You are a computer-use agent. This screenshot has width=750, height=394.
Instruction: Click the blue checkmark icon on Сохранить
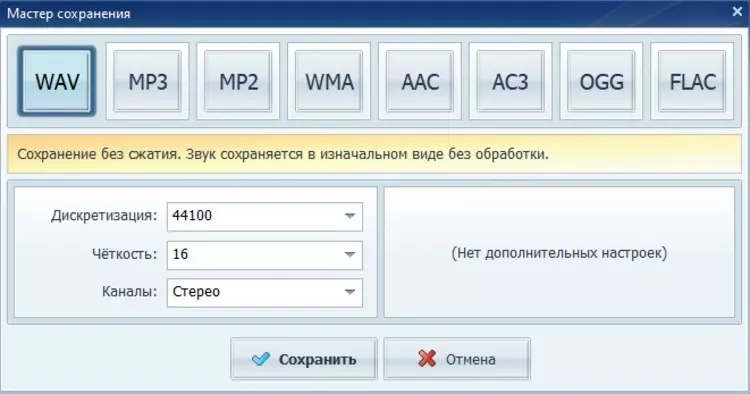click(261, 359)
